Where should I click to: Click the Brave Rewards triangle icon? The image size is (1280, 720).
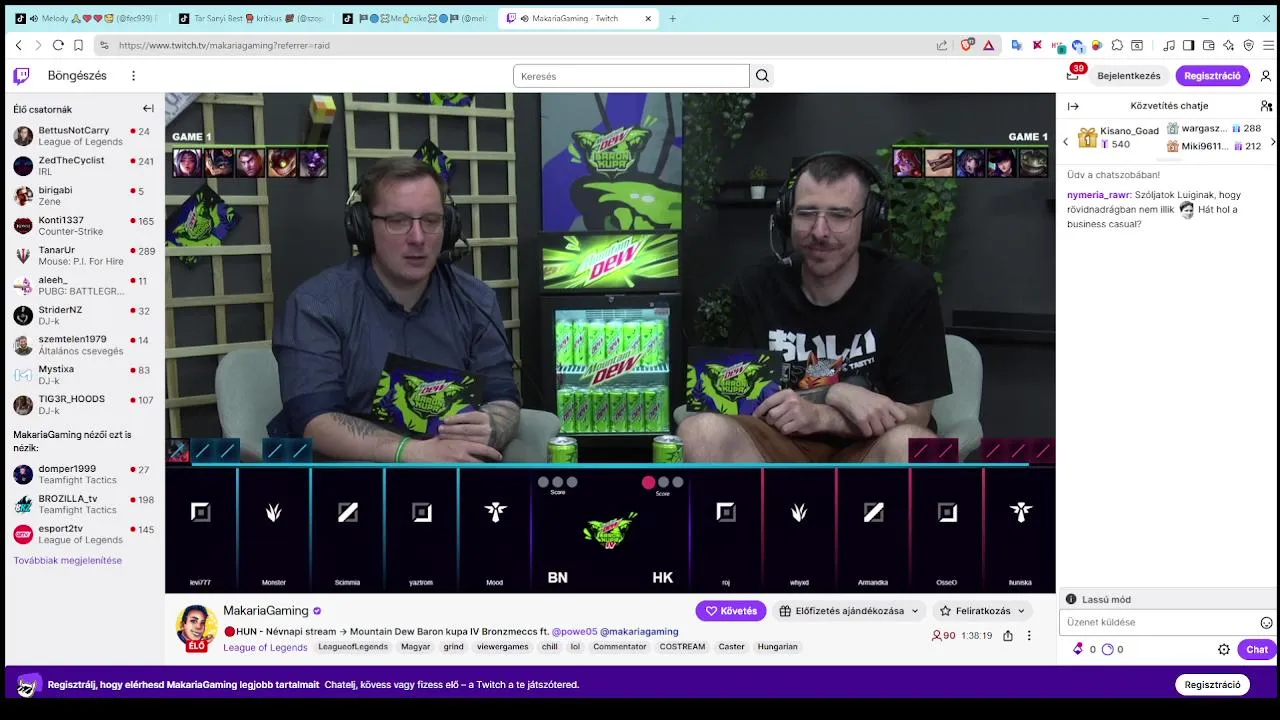coord(988,45)
